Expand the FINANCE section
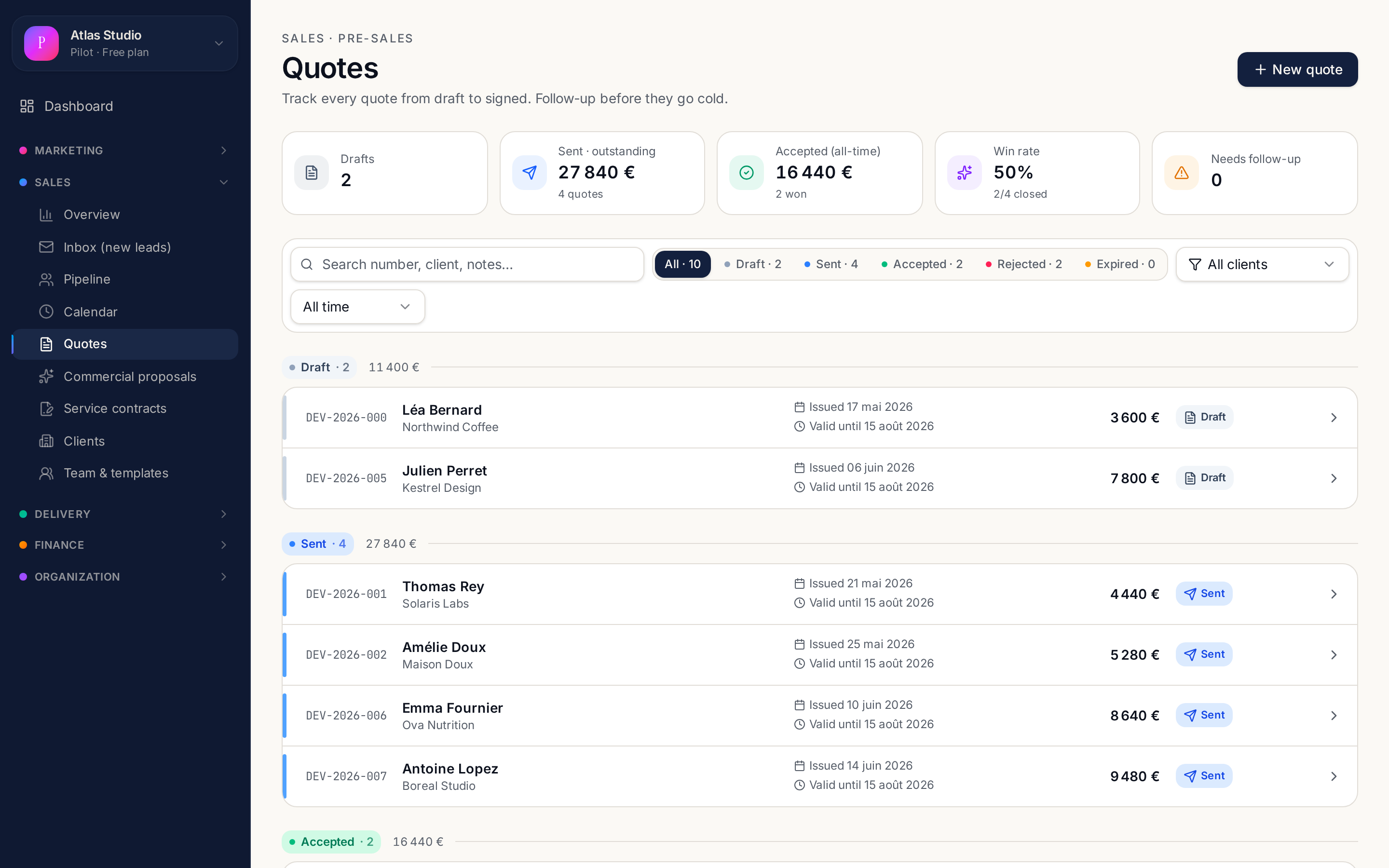Viewport: 1389px width, 868px height. (x=124, y=545)
